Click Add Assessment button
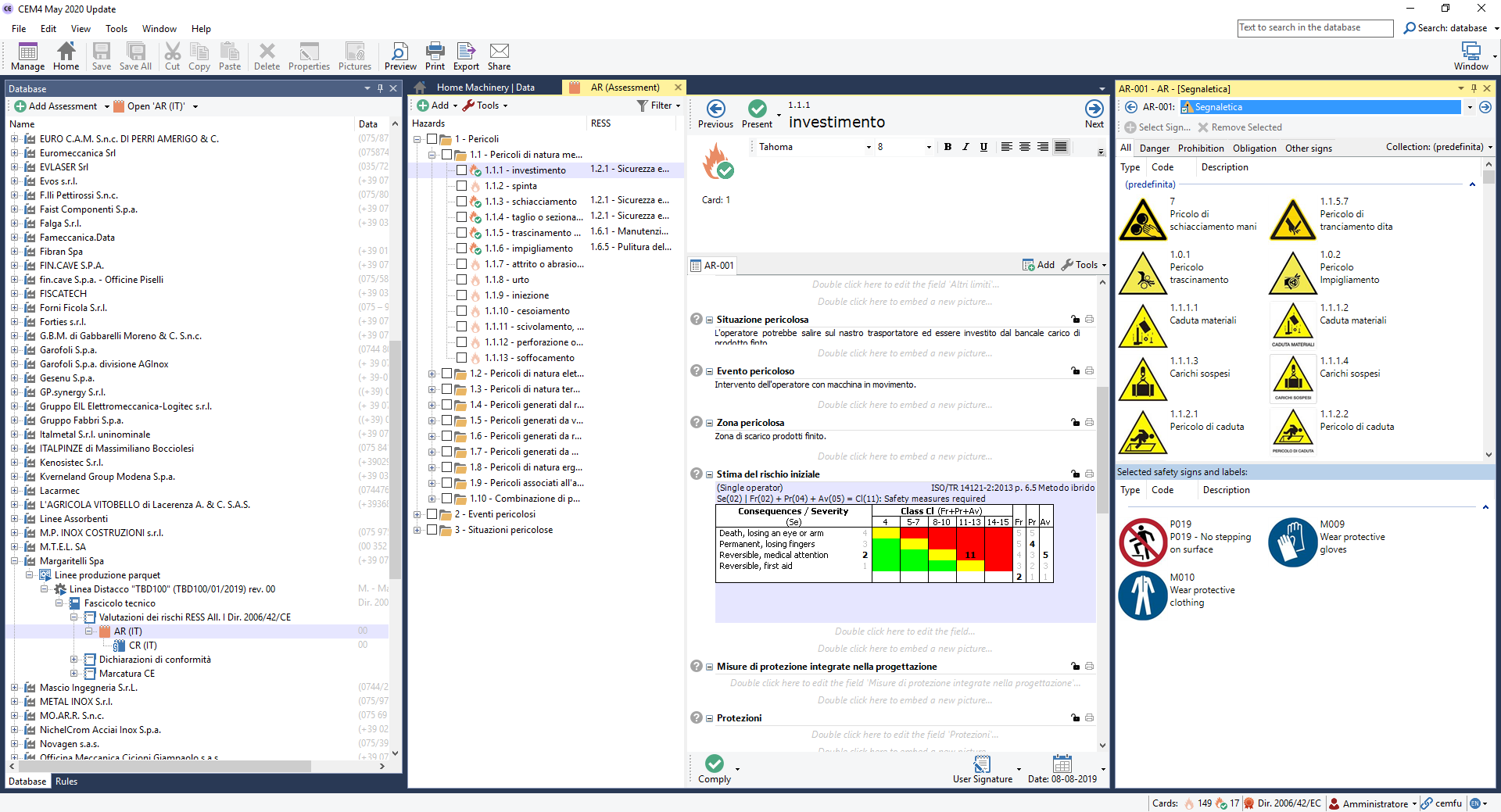1501x812 pixels. (56, 106)
